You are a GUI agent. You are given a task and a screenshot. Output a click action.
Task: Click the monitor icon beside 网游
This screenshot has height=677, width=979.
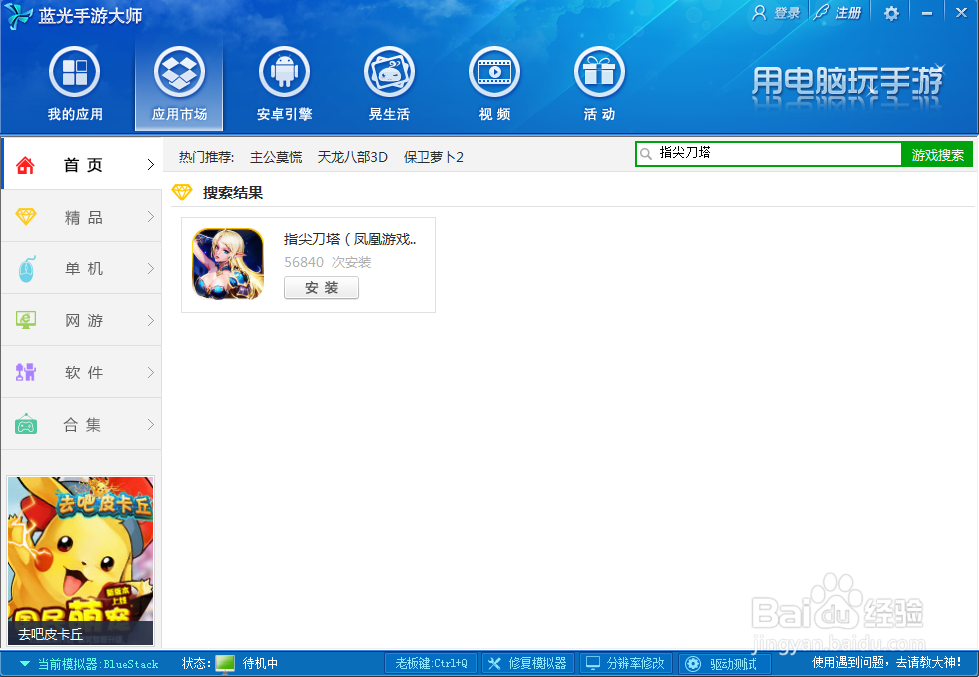coord(26,320)
